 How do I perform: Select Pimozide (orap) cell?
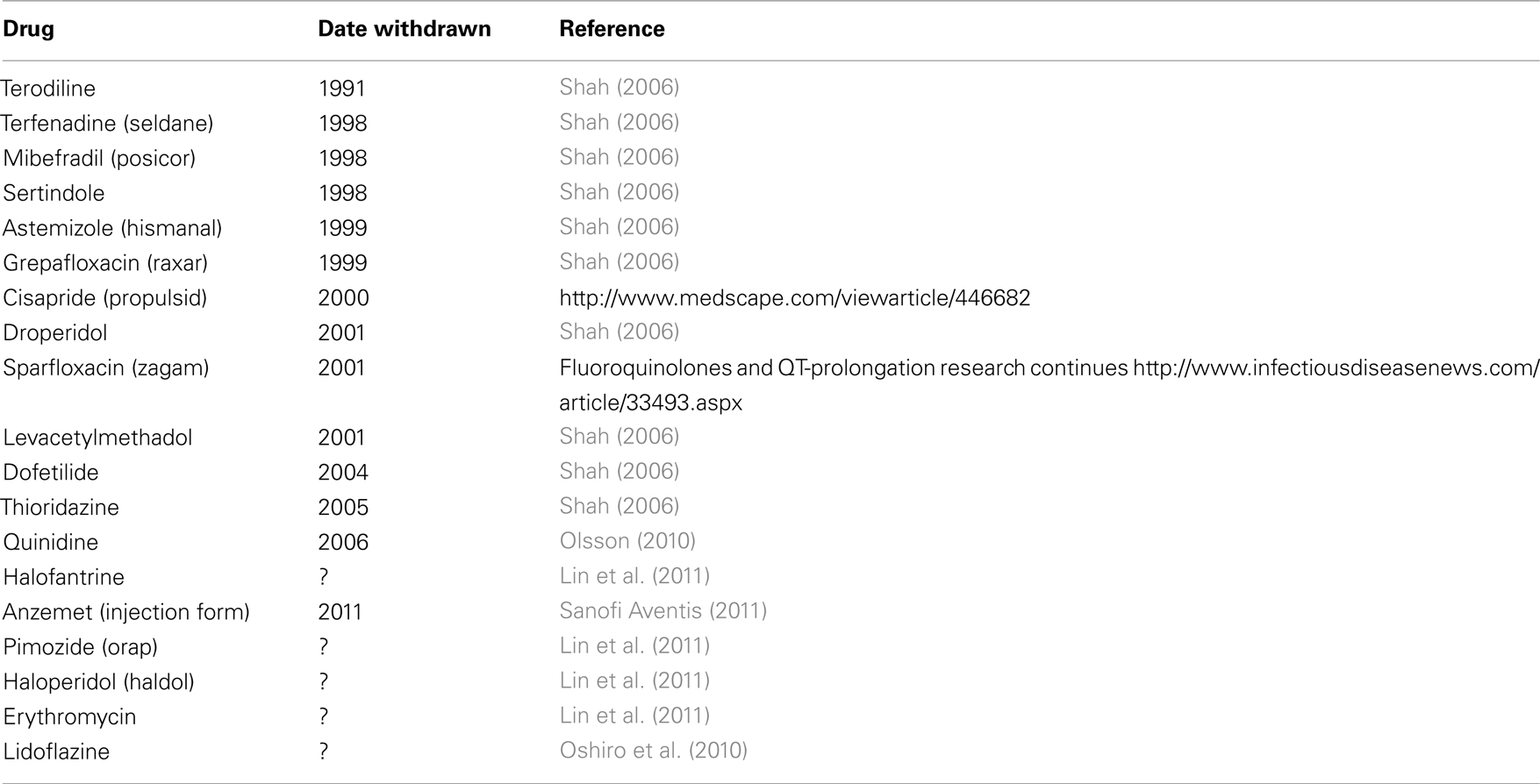pyautogui.click(x=81, y=646)
